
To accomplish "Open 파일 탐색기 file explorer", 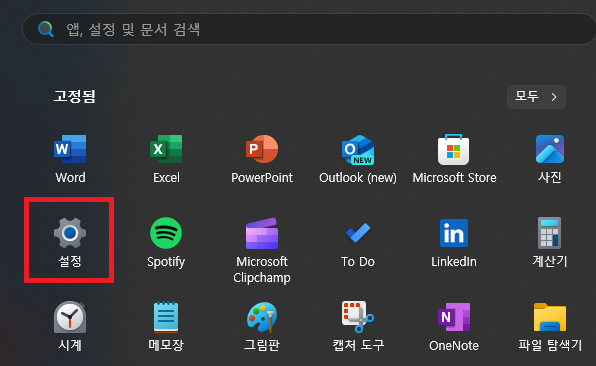I will click(550, 326).
